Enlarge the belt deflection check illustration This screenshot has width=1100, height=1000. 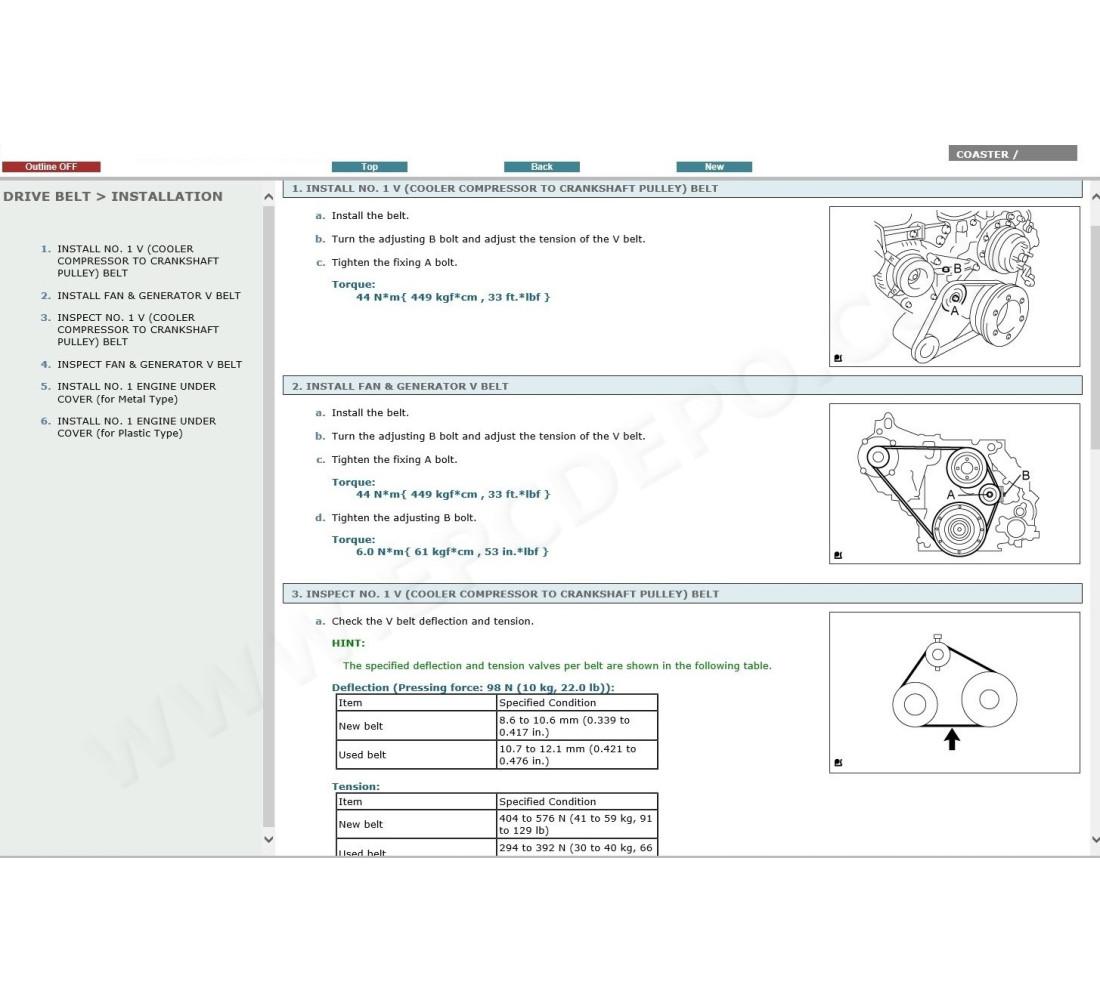coord(954,693)
